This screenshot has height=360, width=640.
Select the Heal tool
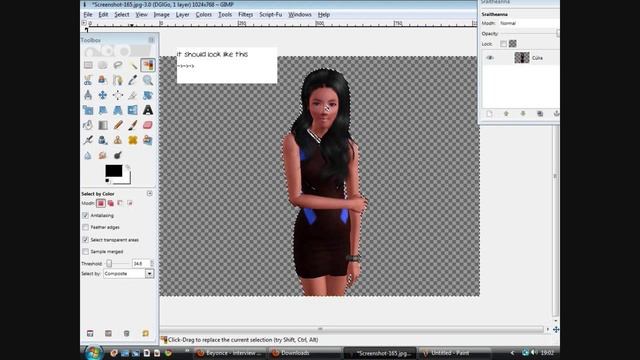[133, 140]
